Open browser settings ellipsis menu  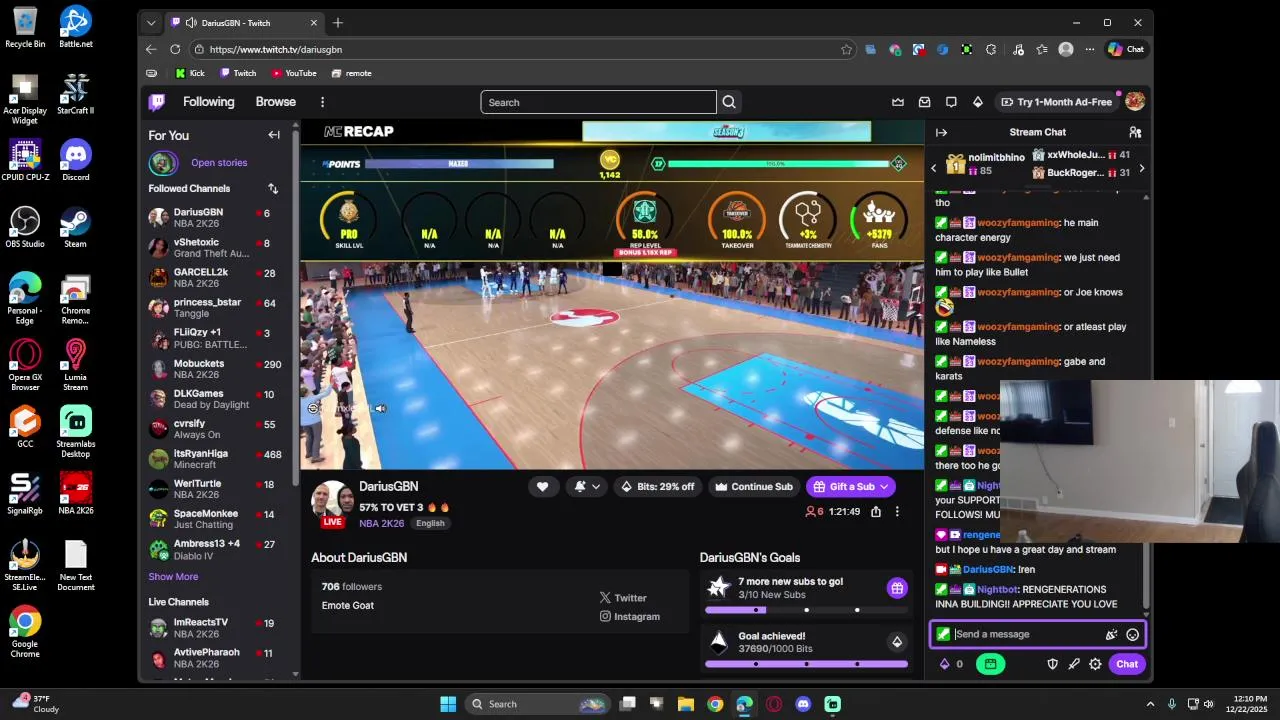click(1091, 49)
